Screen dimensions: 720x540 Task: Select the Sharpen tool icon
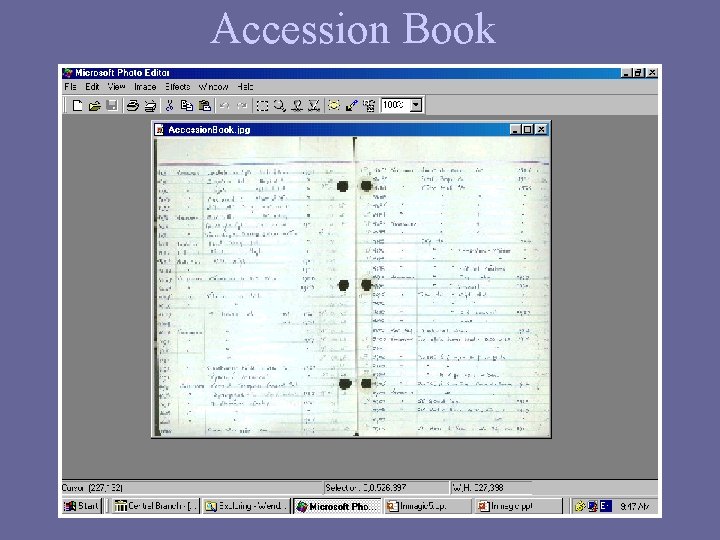pyautogui.click(x=314, y=106)
